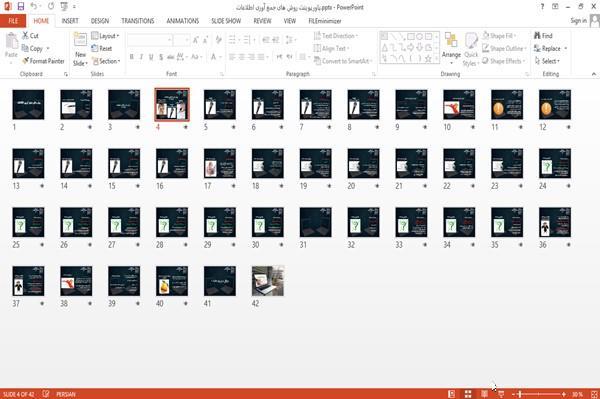The height and width of the screenshot is (399, 600).
Task: Open the Select dropdown in Editing
Action: click(547, 61)
